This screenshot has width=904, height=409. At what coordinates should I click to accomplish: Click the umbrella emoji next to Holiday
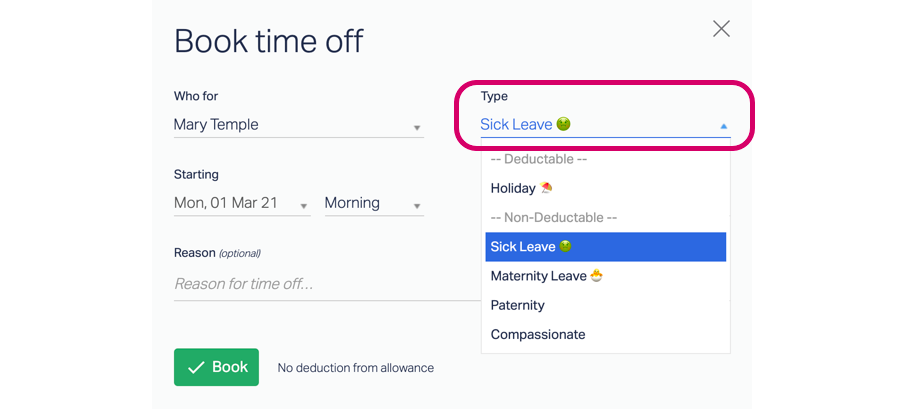(546, 187)
